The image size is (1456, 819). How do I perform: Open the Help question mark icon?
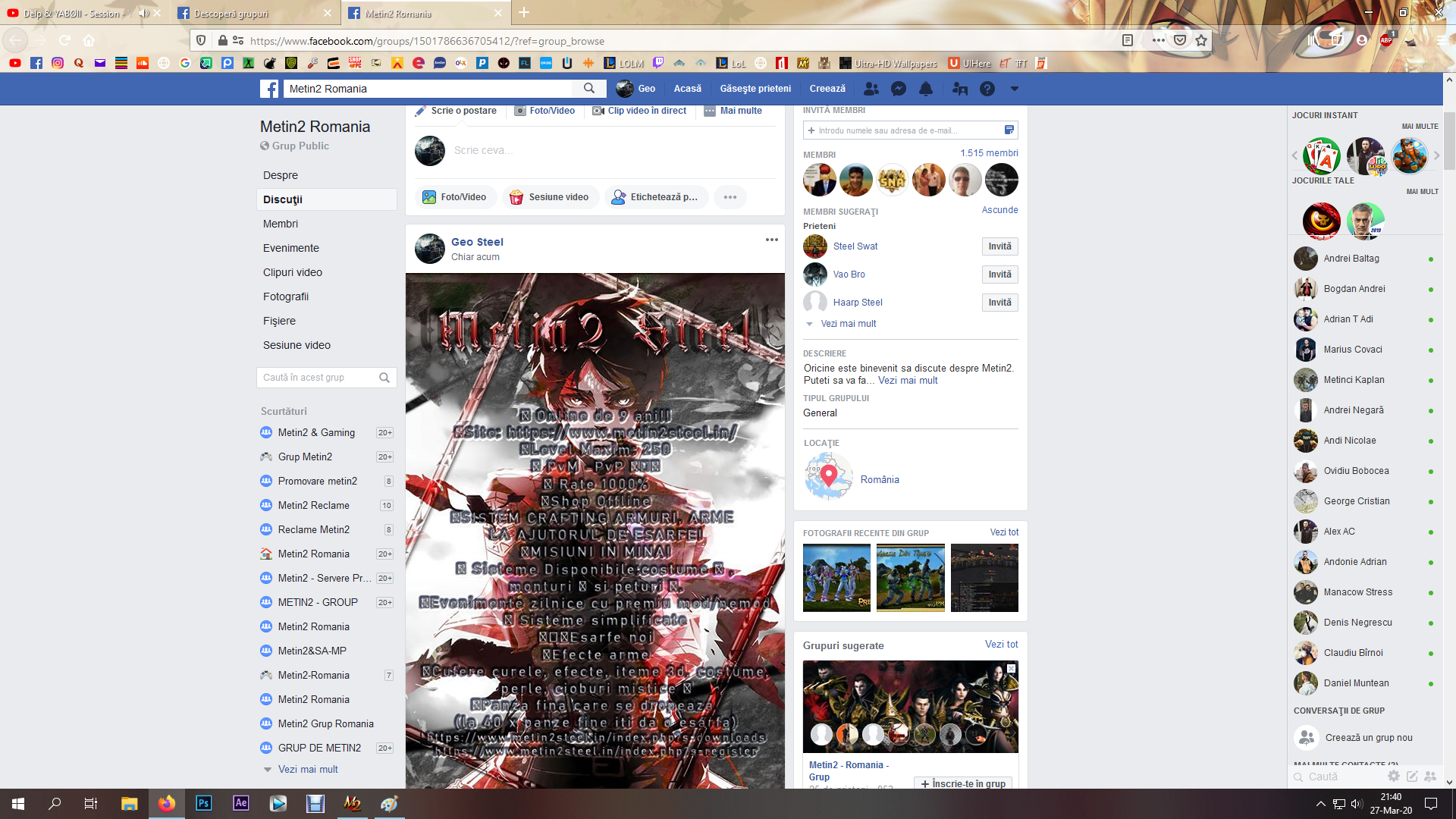[987, 89]
